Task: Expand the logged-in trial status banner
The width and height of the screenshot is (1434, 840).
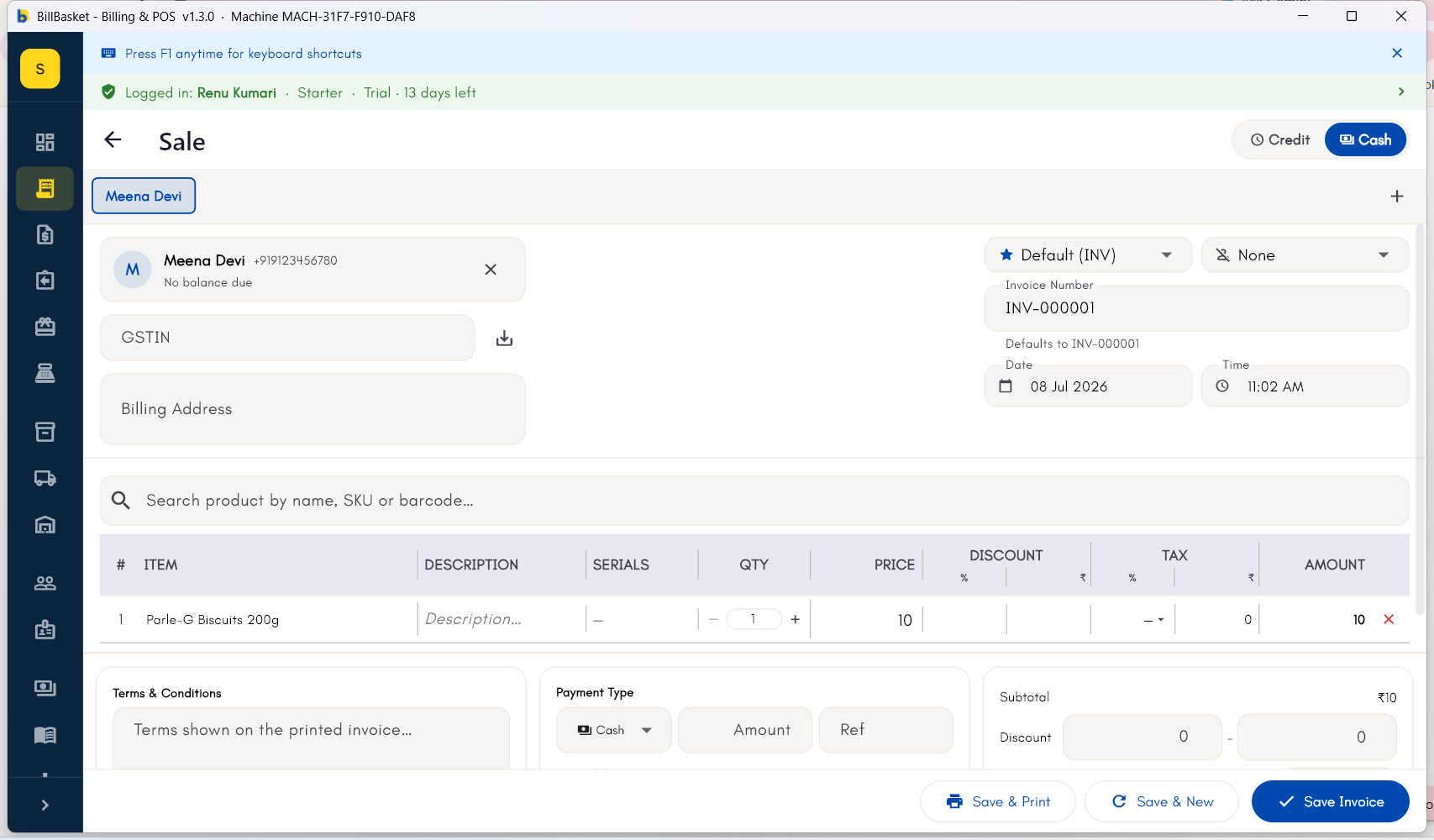Action: click(x=1401, y=92)
